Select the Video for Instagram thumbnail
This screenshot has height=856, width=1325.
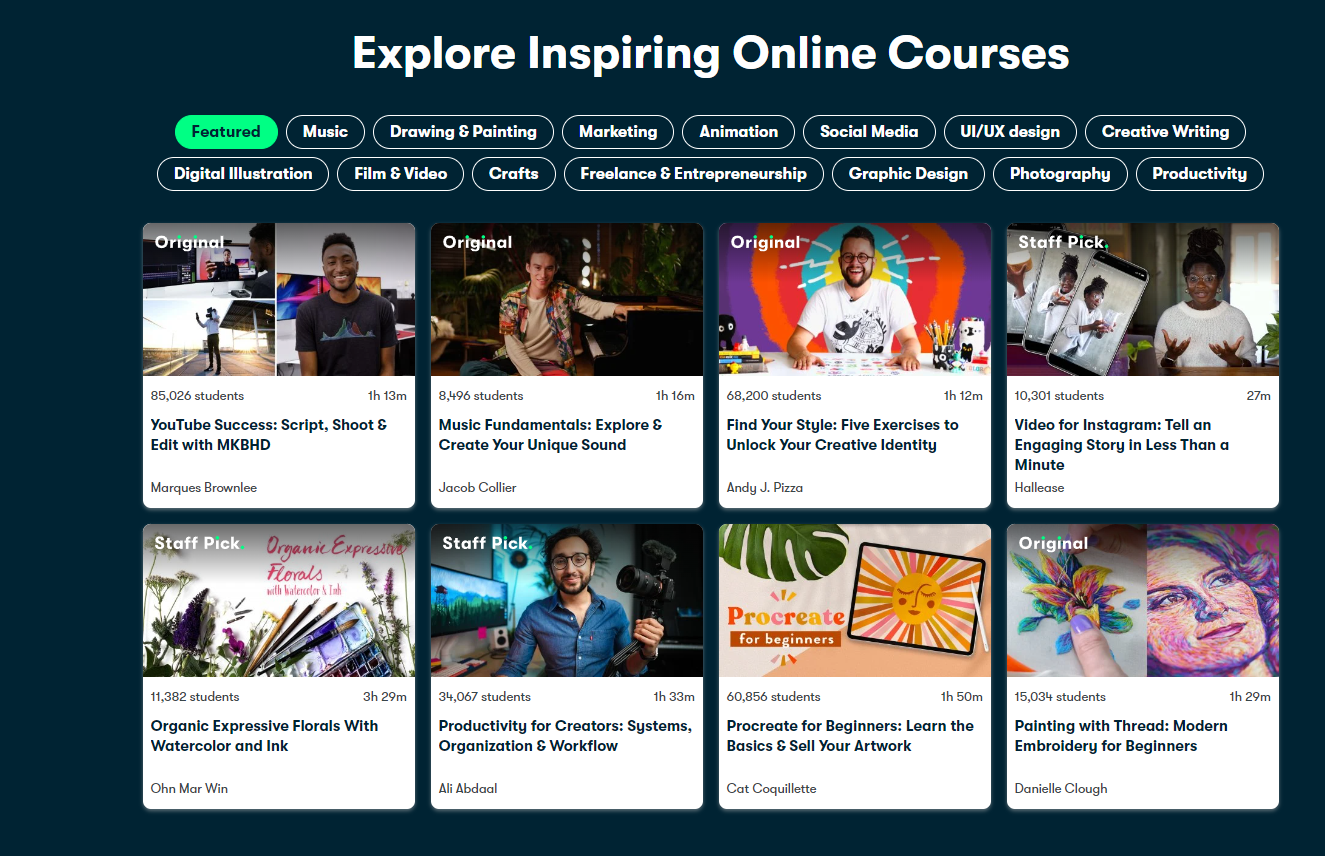(1143, 299)
